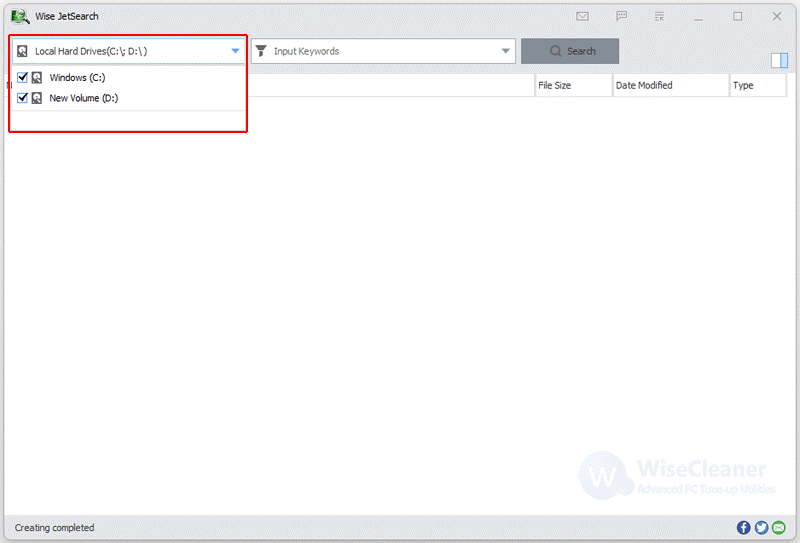Click the Wise JetSearch app logo icon
The image size is (800, 543).
(x=20, y=16)
